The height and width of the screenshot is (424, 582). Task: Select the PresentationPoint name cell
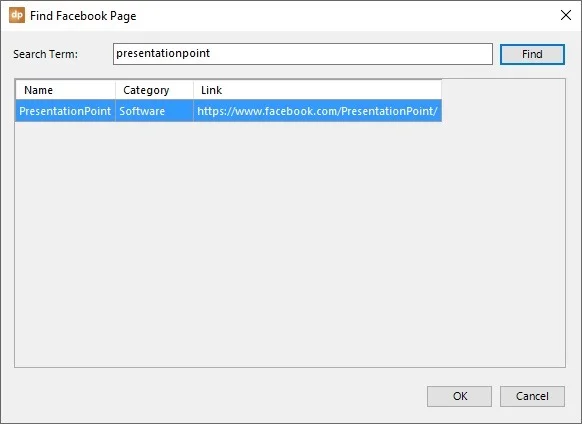click(x=65, y=111)
